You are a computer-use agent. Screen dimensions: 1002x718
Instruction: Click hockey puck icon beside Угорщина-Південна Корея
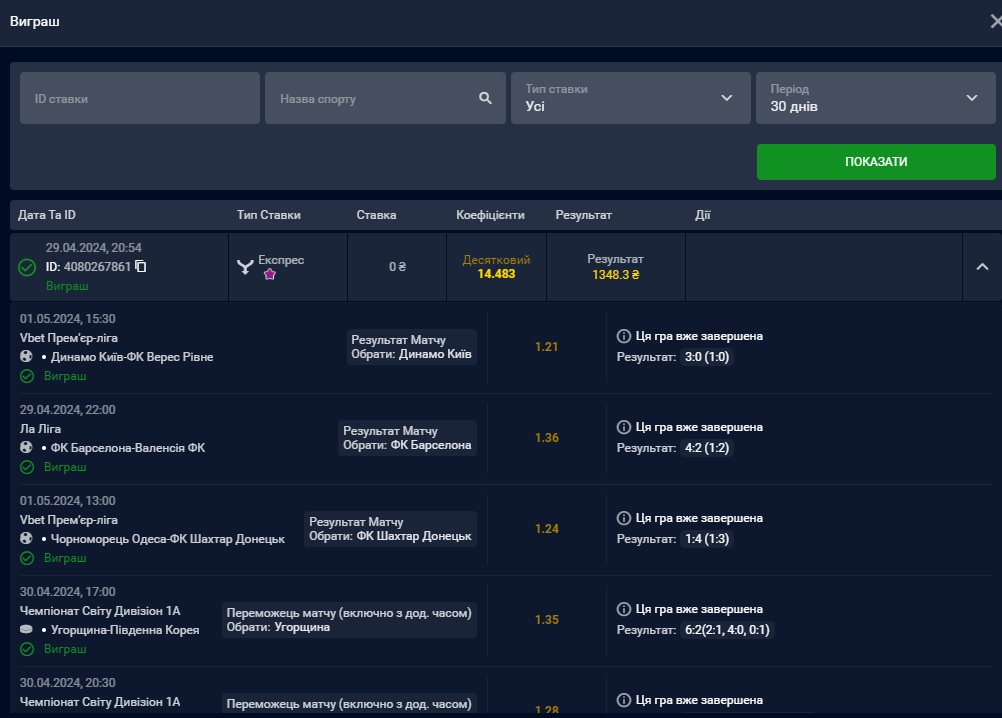pos(26,629)
